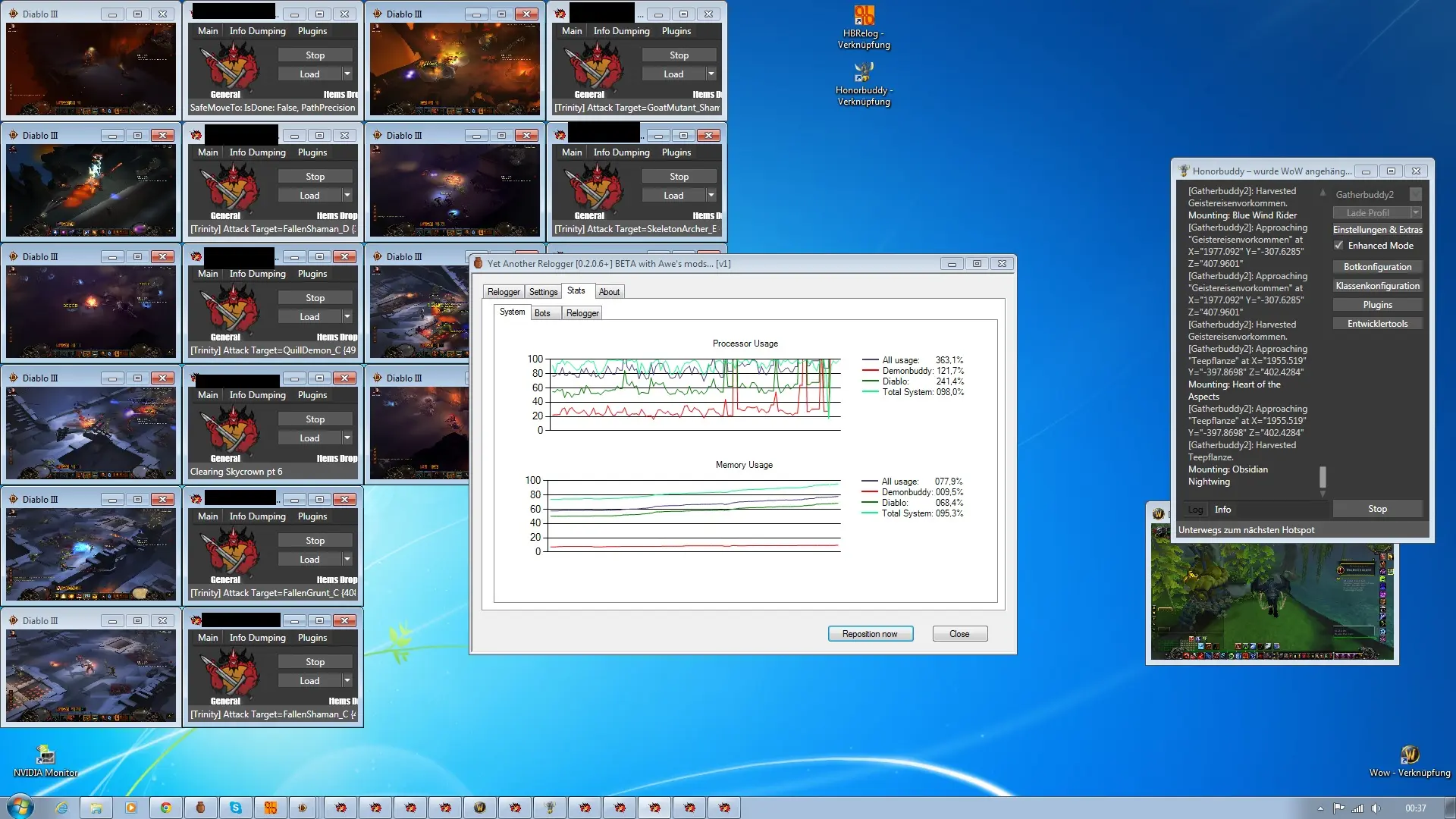Open the volume speaker tray icon
Screen dimensions: 1456x819
click(x=1376, y=808)
